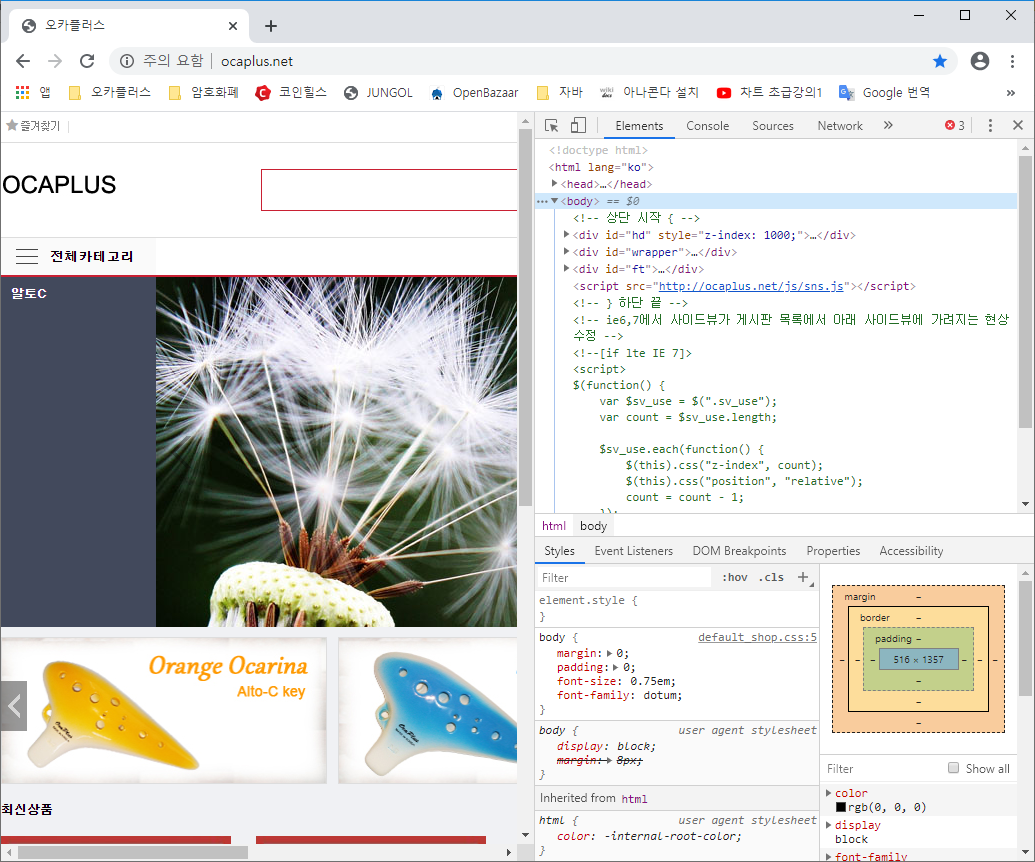
Task: Switch to the Styles pane tab
Action: coord(559,551)
